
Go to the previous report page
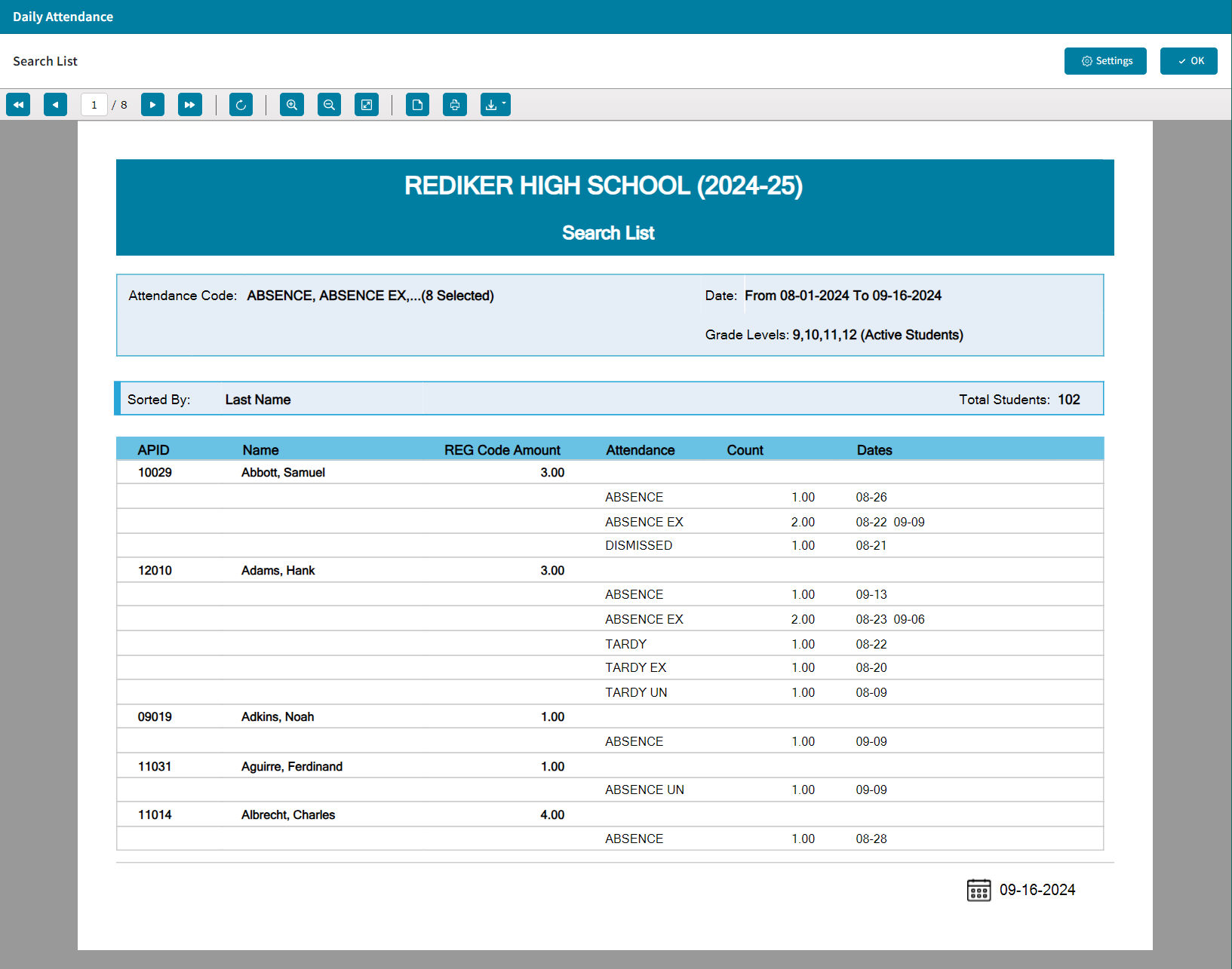click(56, 105)
